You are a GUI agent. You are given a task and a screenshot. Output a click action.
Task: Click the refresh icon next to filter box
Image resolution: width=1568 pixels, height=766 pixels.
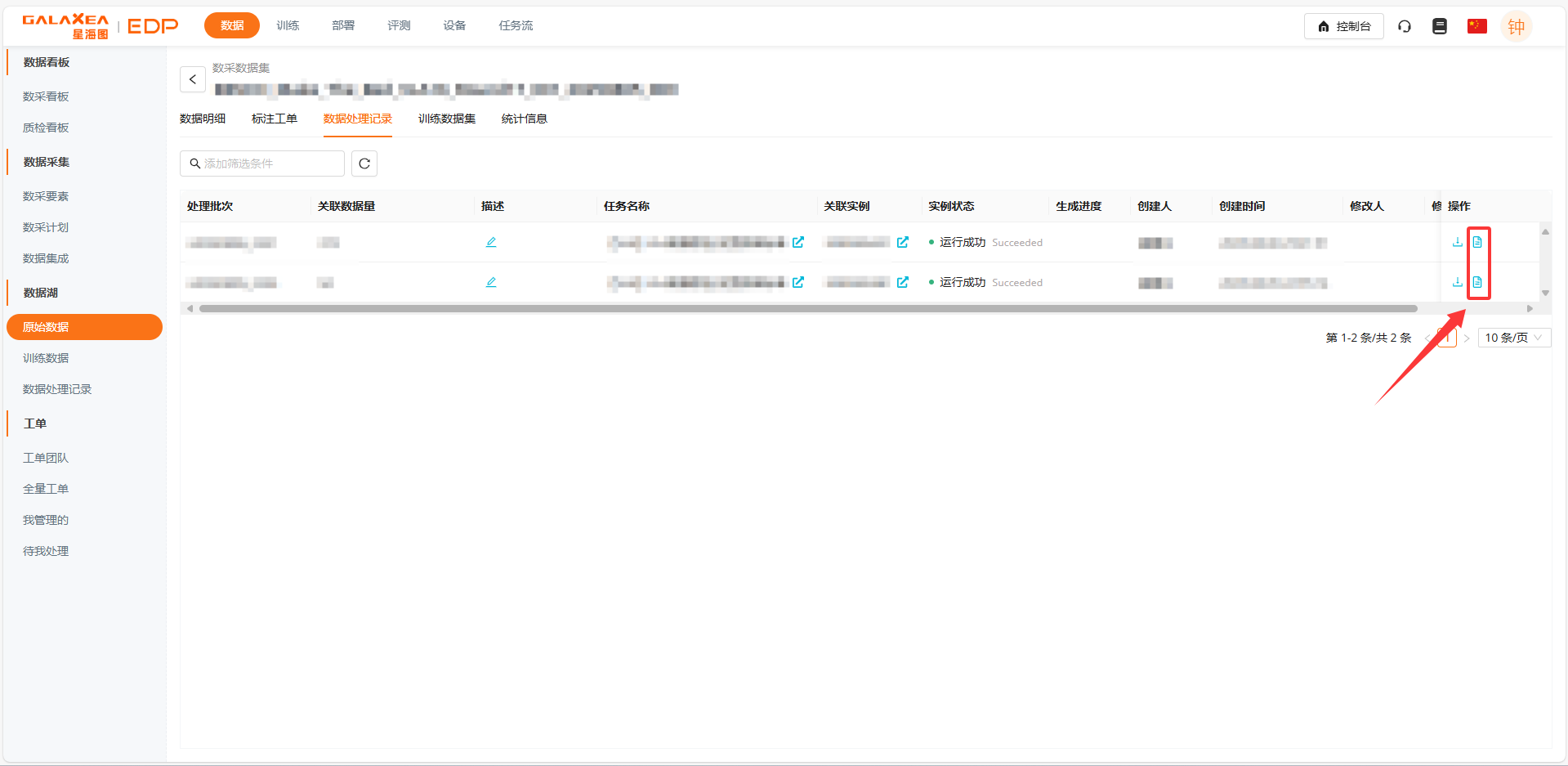click(364, 164)
